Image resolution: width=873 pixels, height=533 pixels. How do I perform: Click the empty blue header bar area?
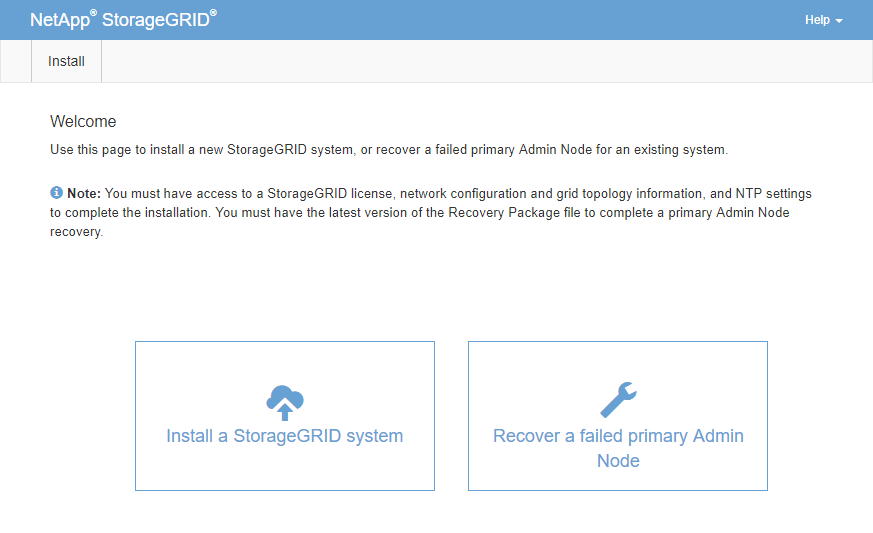click(x=501, y=20)
